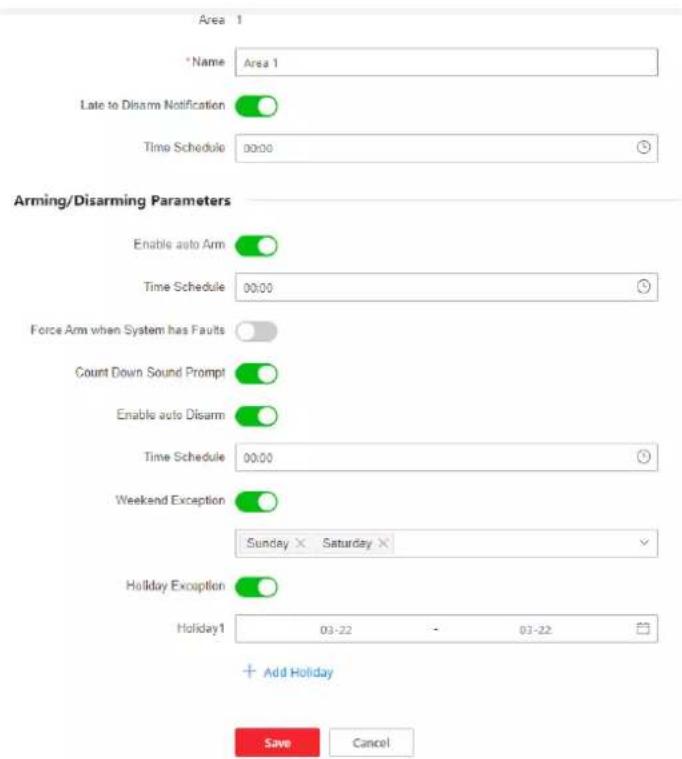Expand weekend days dropdown chevron

click(644, 542)
